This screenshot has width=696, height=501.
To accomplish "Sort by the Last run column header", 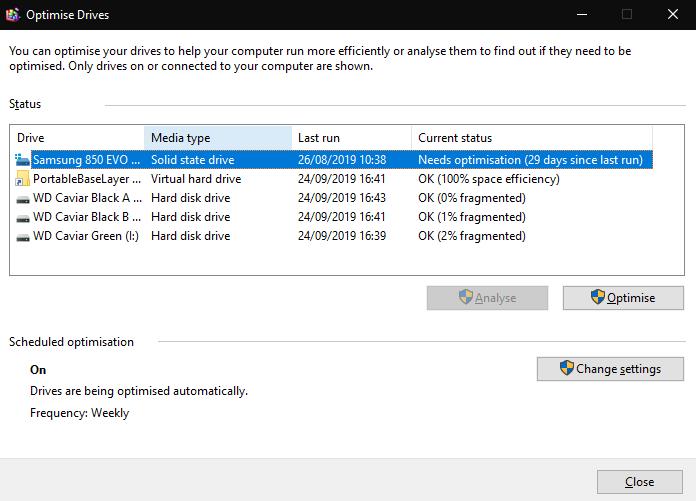I will click(352, 138).
